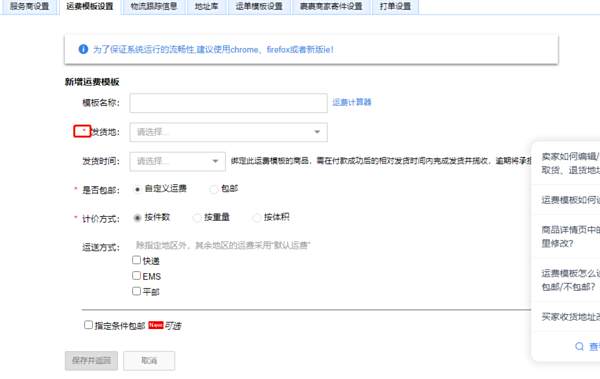600x379 pixels.
Task: Select 按件数 pricing method
Action: tap(137, 218)
